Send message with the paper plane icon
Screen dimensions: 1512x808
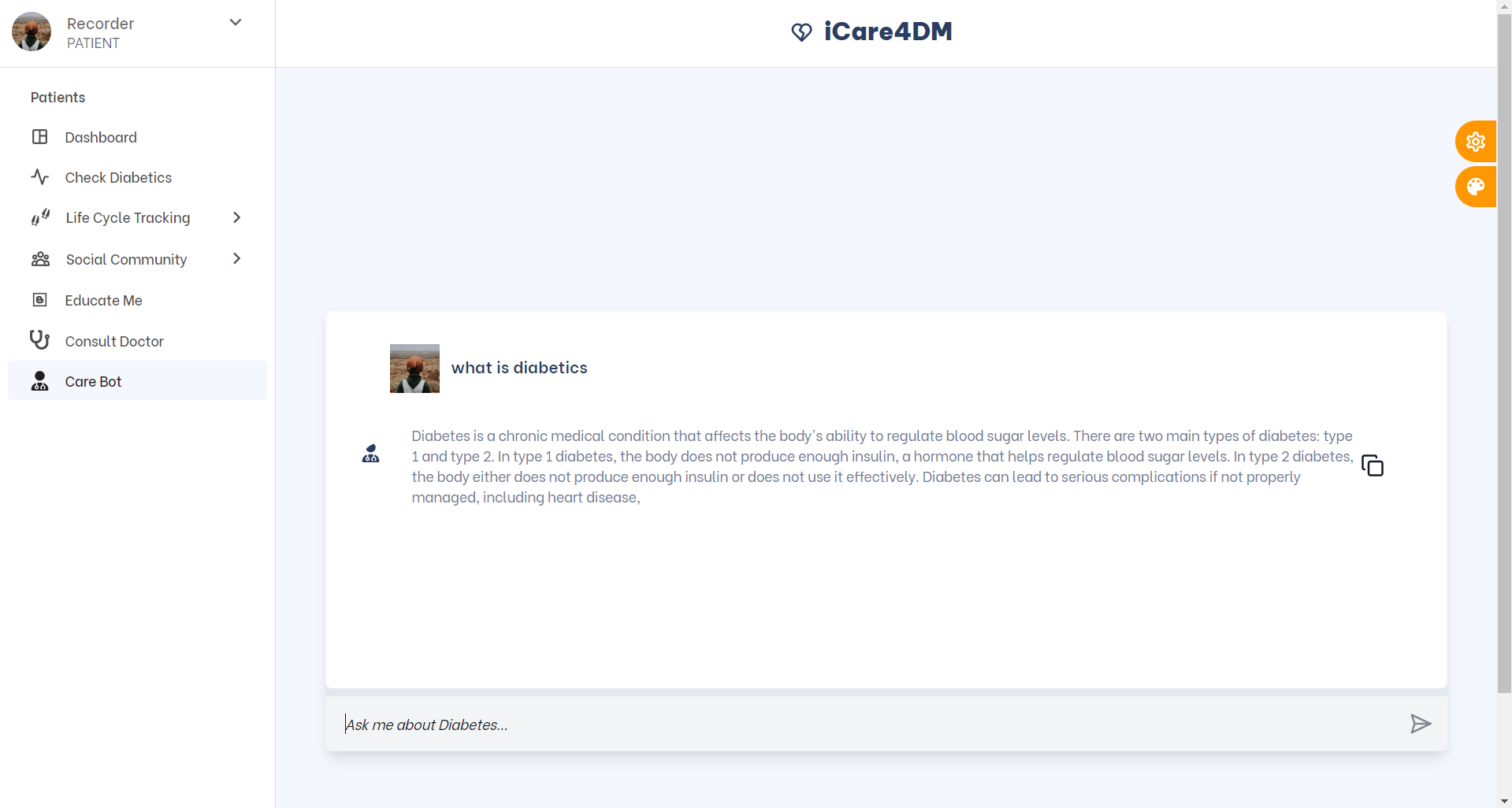click(1421, 724)
